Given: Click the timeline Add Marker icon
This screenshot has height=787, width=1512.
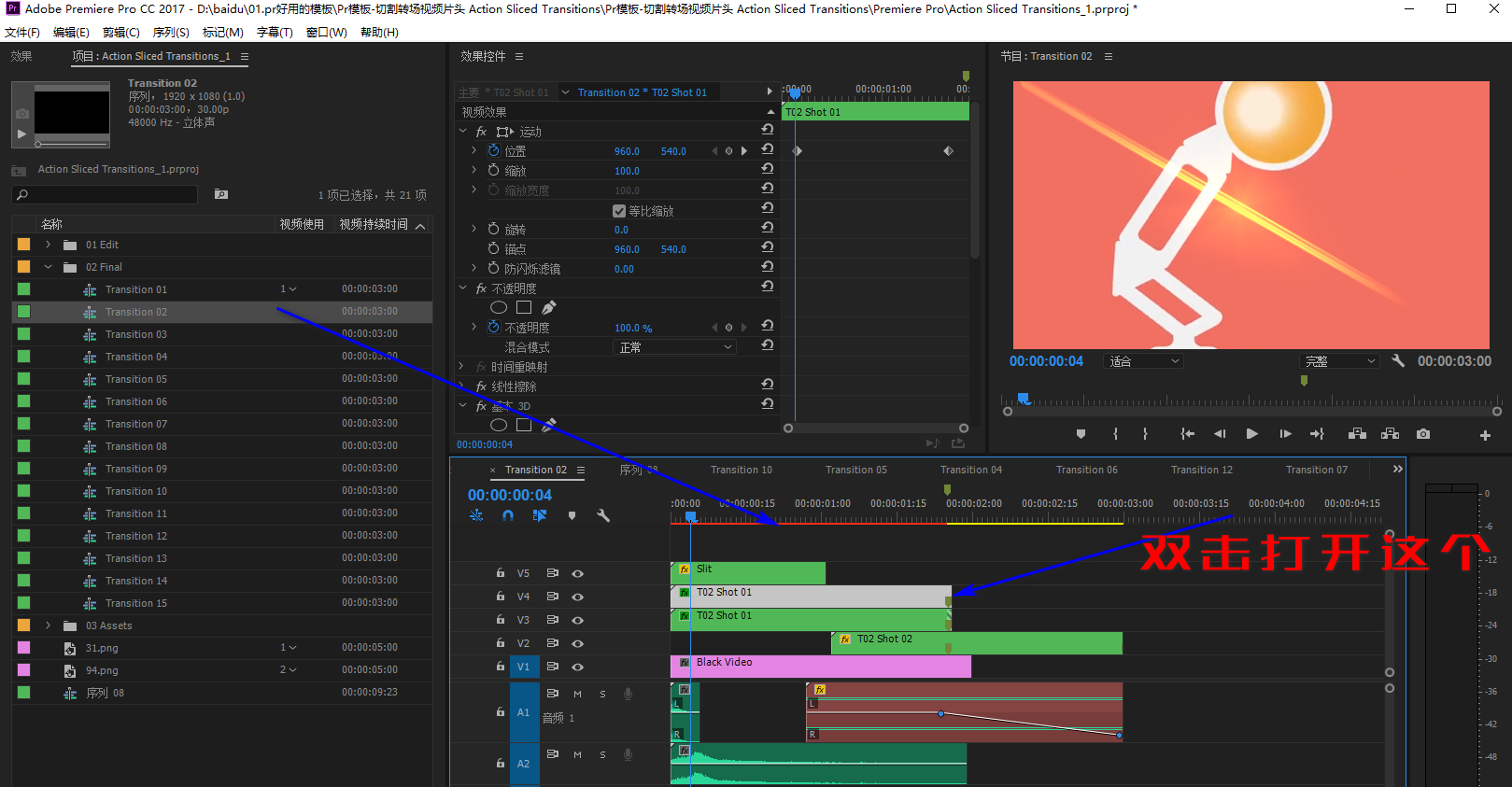Looking at the screenshot, I should (x=572, y=515).
